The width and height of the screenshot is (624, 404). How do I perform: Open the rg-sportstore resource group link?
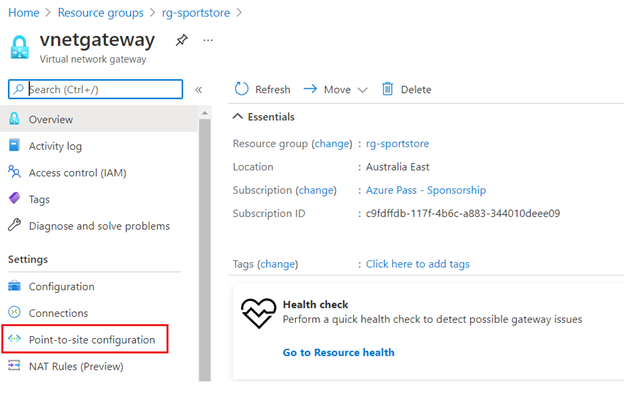(397, 144)
